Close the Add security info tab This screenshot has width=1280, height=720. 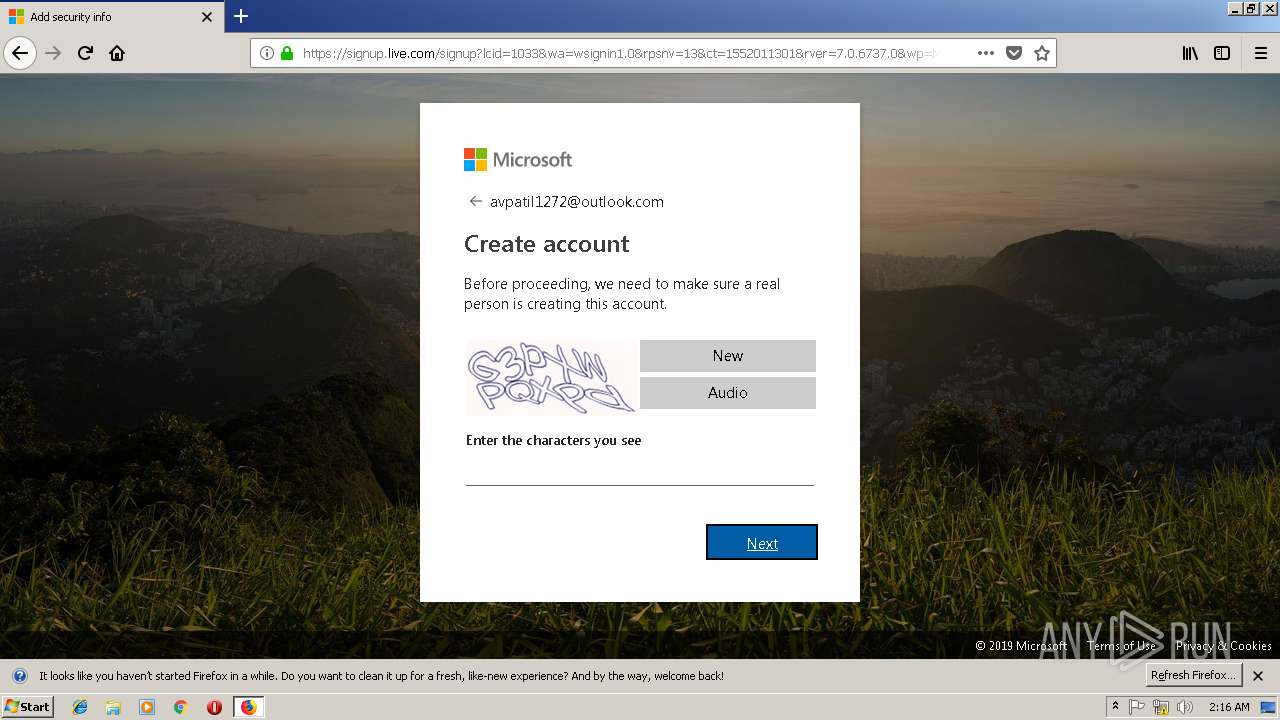pyautogui.click(x=207, y=17)
